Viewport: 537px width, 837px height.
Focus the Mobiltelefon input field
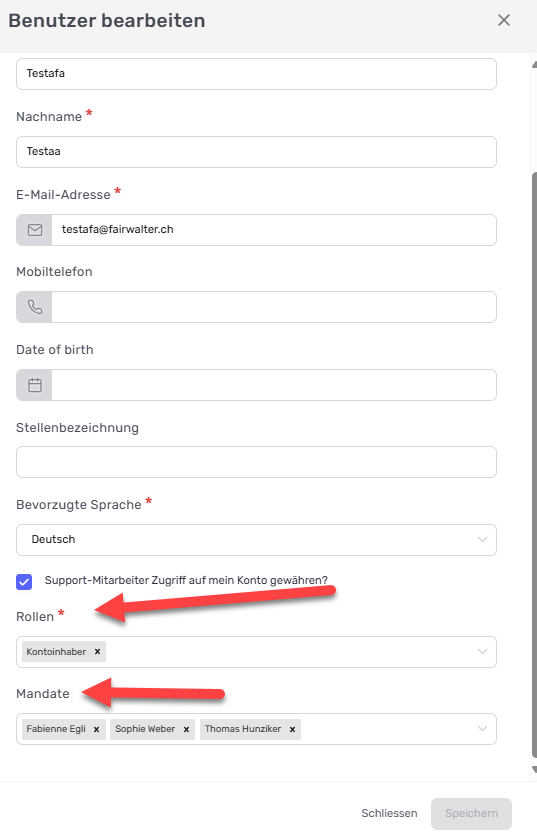pyautogui.click(x=274, y=307)
